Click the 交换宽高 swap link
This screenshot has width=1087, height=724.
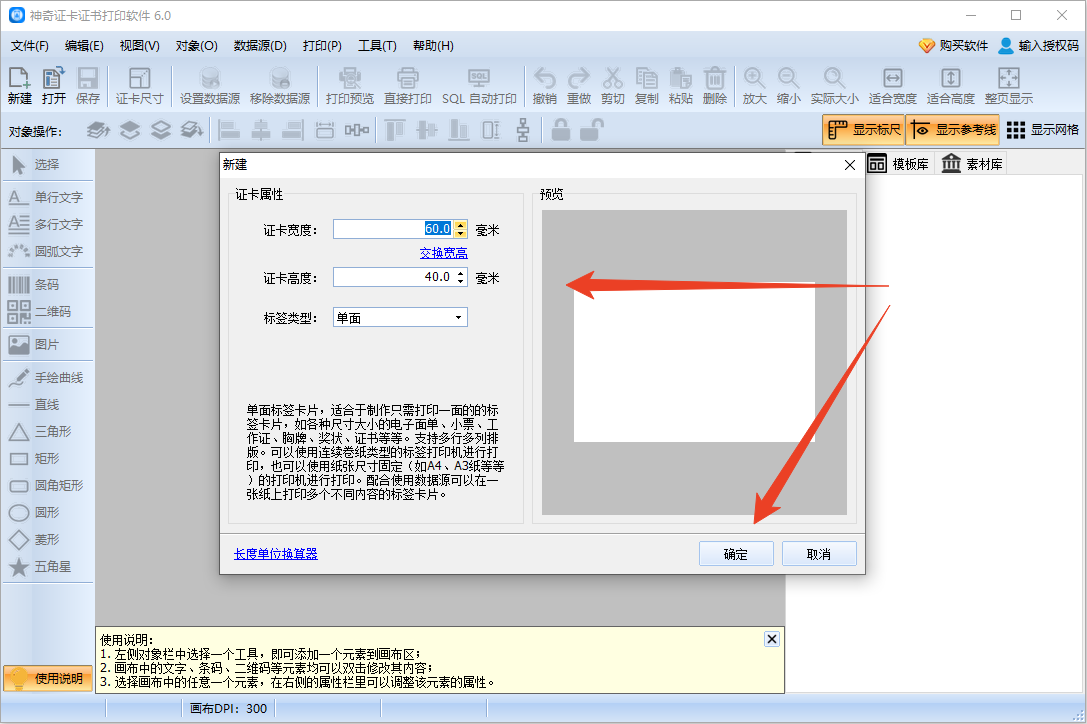pyautogui.click(x=443, y=252)
